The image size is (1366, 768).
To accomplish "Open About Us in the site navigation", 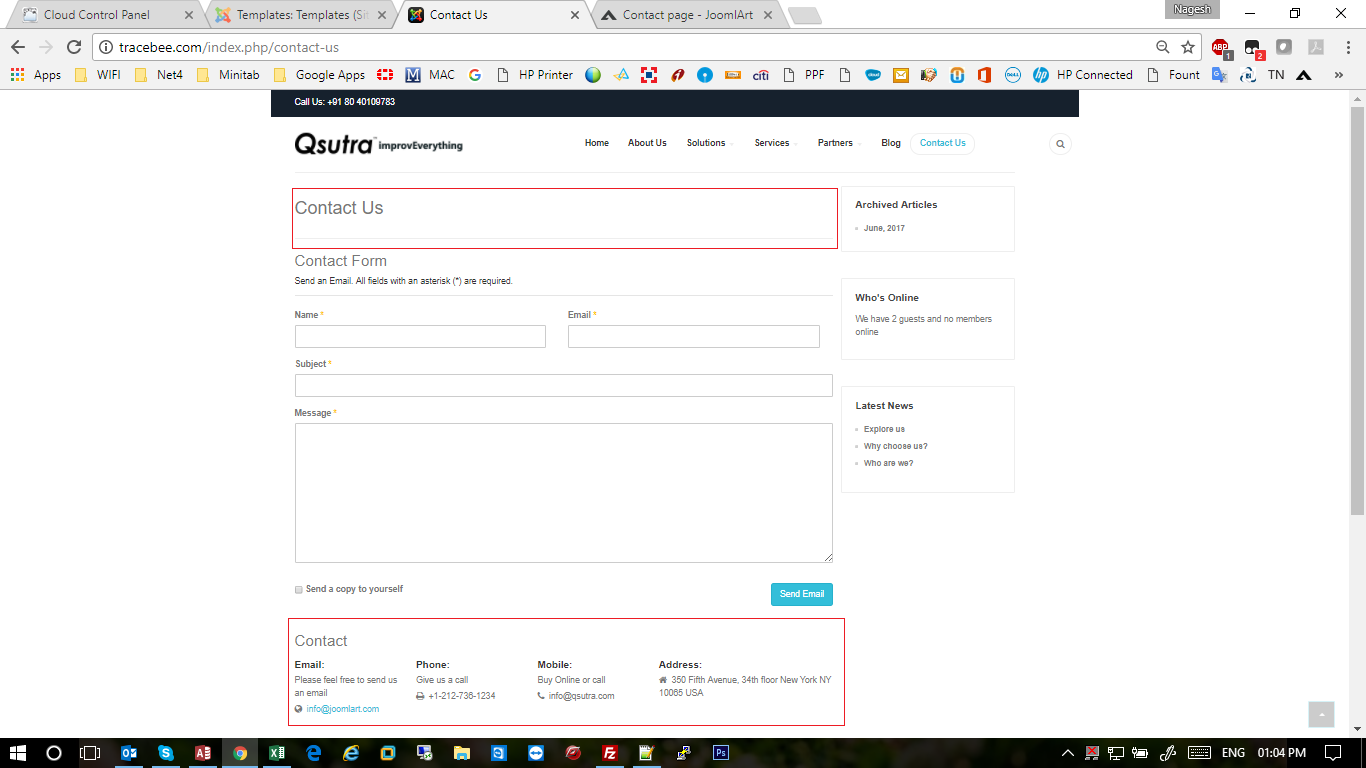I will point(647,143).
